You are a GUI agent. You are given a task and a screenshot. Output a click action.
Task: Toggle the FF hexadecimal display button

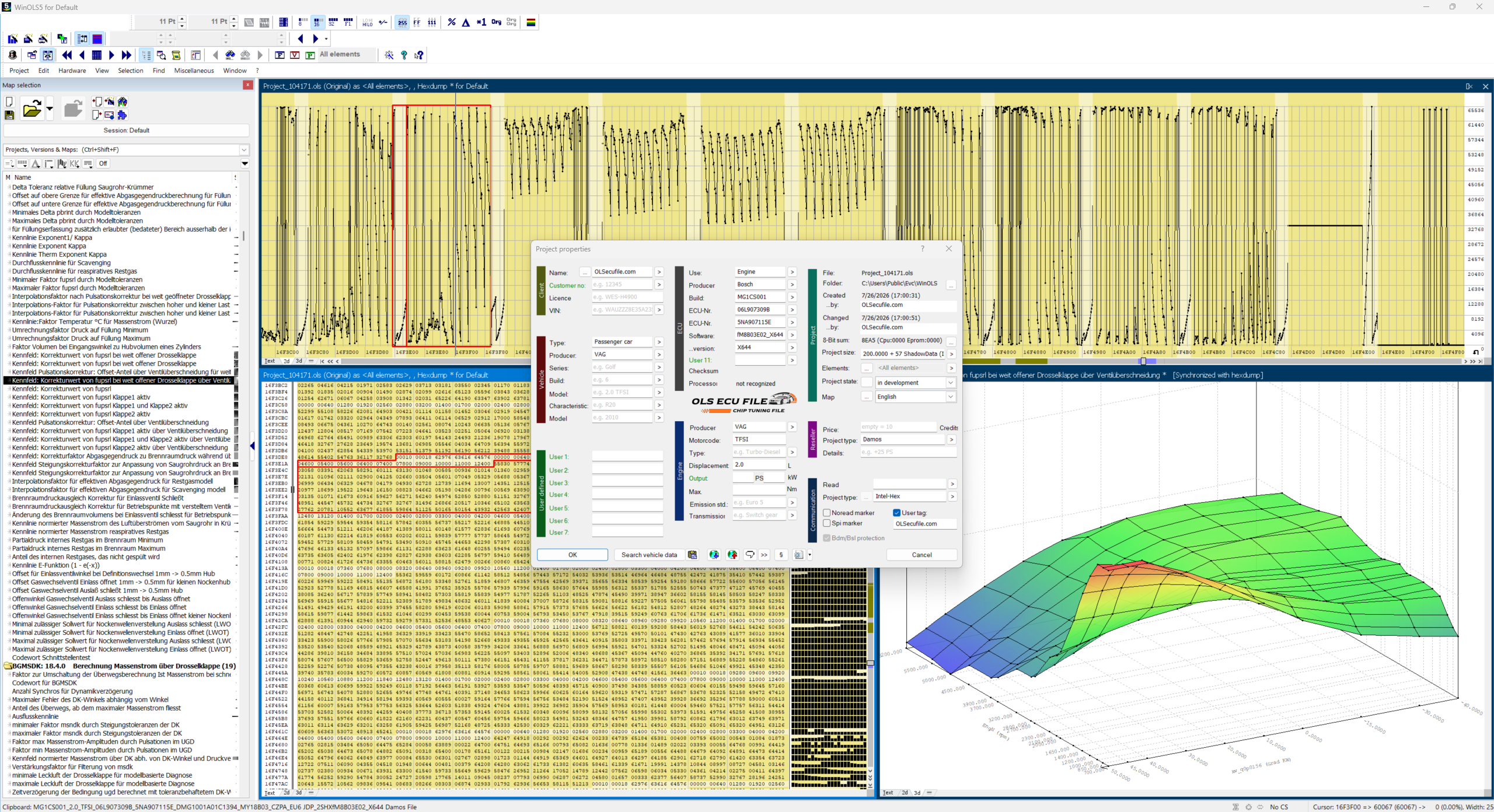pyautogui.click(x=417, y=22)
